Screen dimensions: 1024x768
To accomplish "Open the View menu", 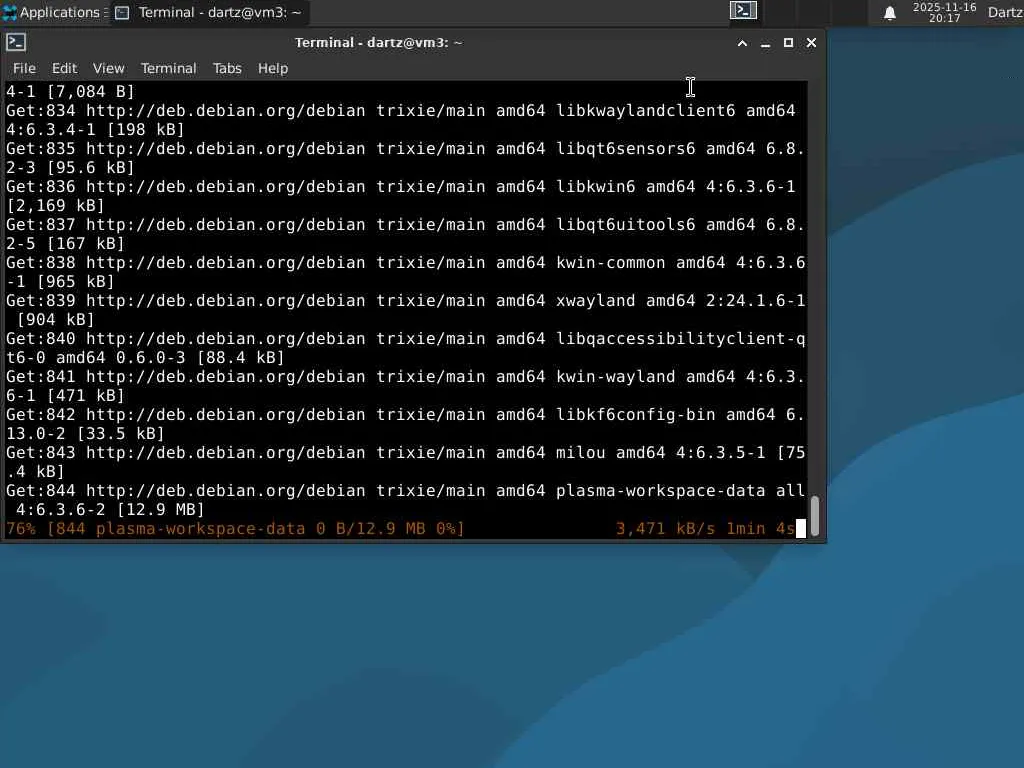I will (x=108, y=68).
